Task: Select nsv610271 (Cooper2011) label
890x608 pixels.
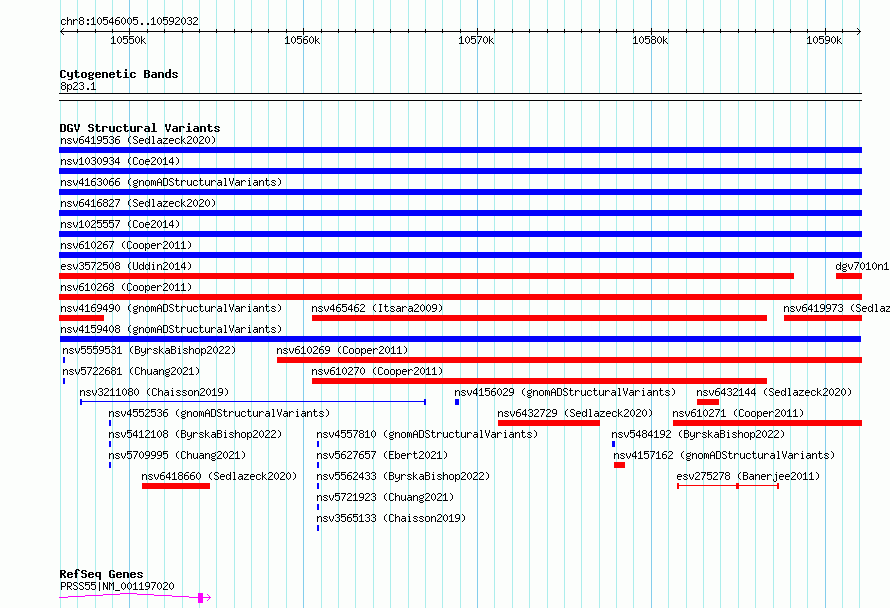Action: (x=738, y=413)
